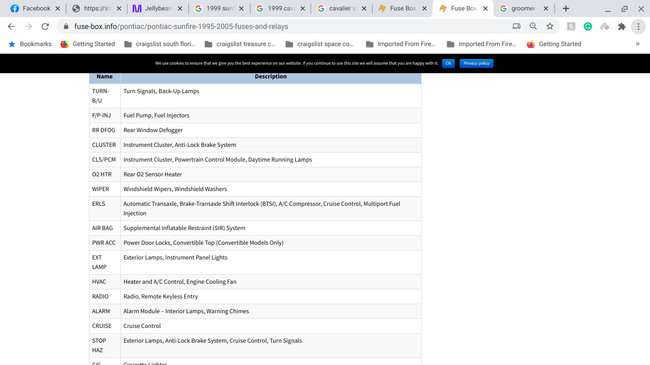Click the forward navigation arrow
The image size is (650, 365).
[28, 27]
